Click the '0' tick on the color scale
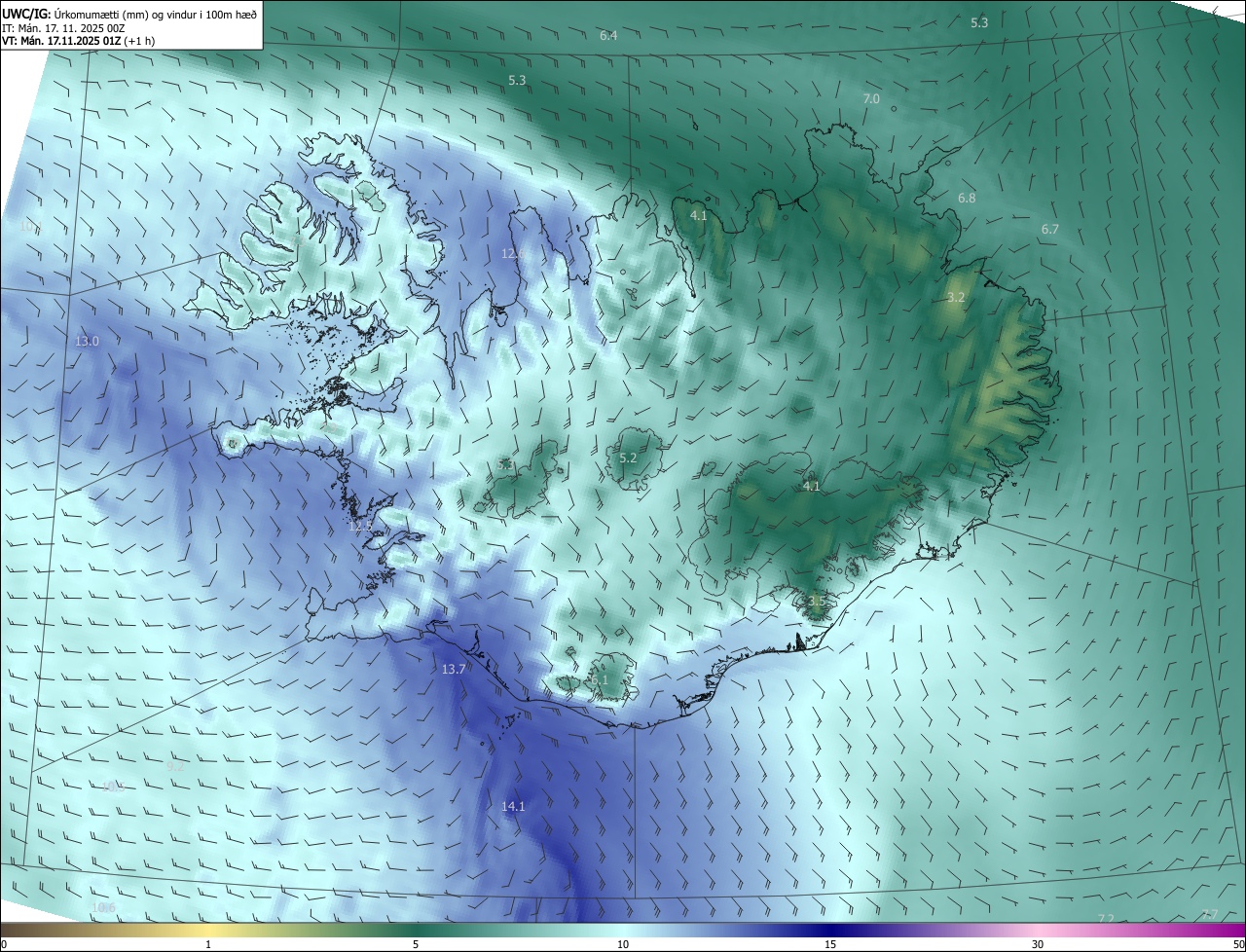Image resolution: width=1246 pixels, height=952 pixels. 4,944
